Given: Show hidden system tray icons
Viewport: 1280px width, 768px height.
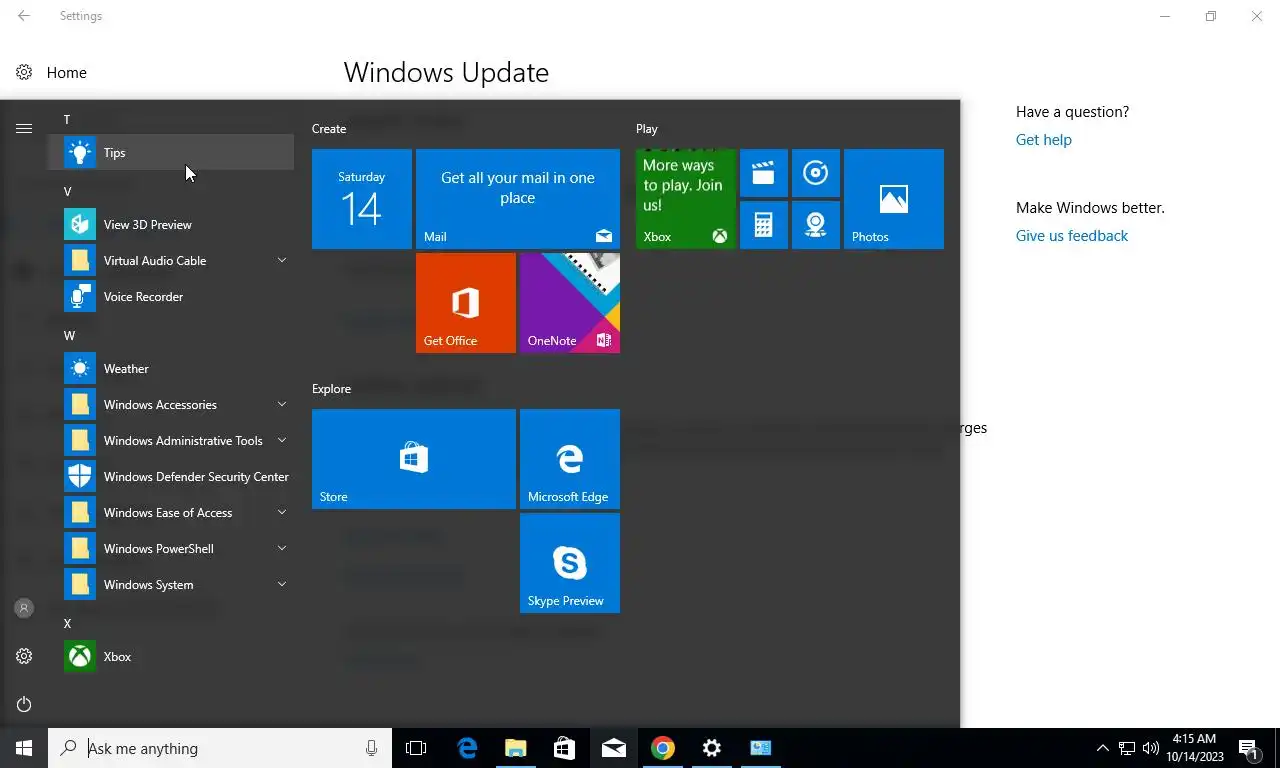Looking at the screenshot, I should pos(1103,748).
